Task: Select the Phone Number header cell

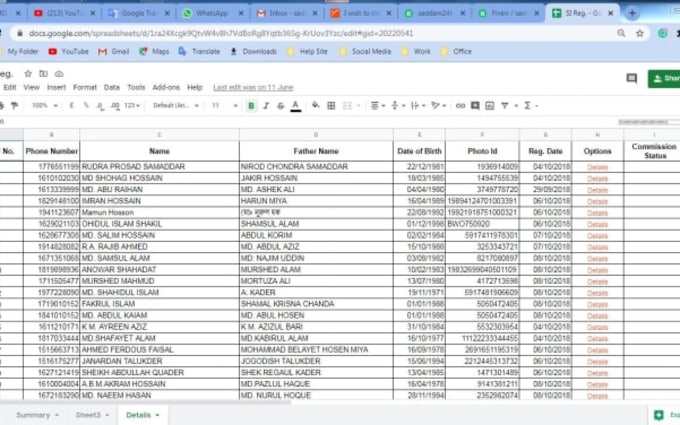Action: click(52, 151)
